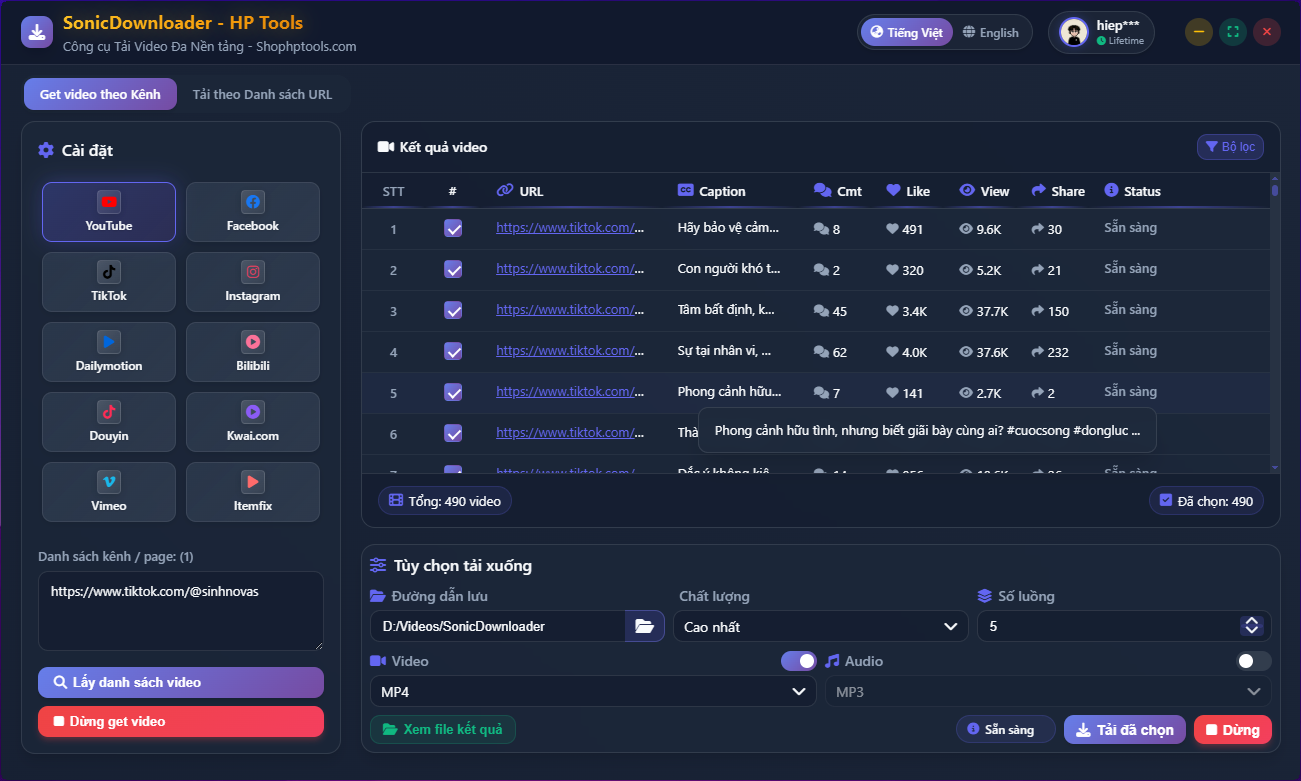This screenshot has width=1301, height=781.
Task: Click the SonicDownloader app logo icon
Action: (37, 32)
